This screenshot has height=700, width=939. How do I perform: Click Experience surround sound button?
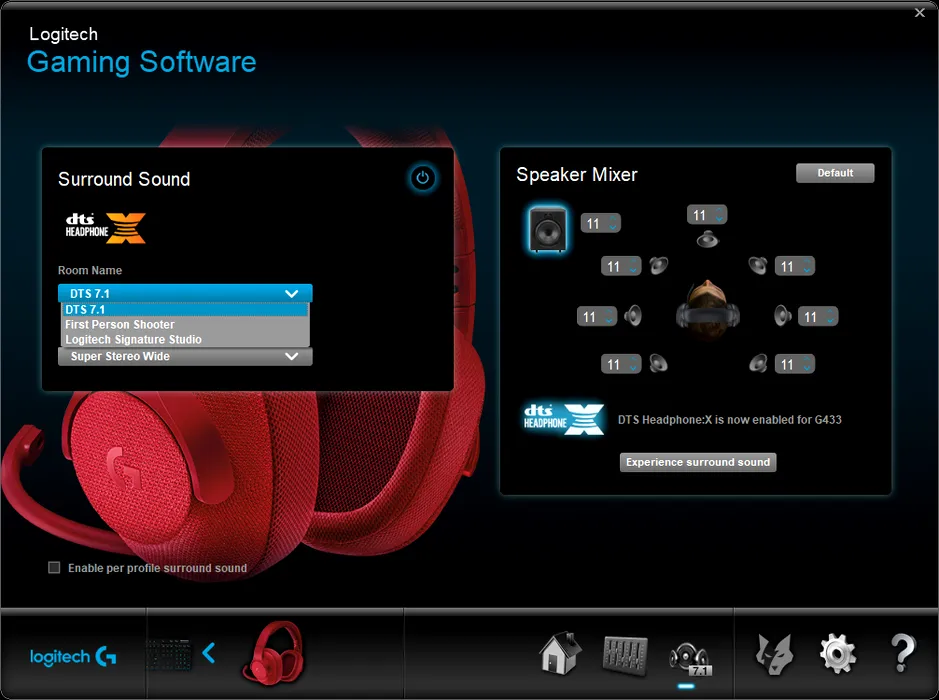click(x=698, y=462)
